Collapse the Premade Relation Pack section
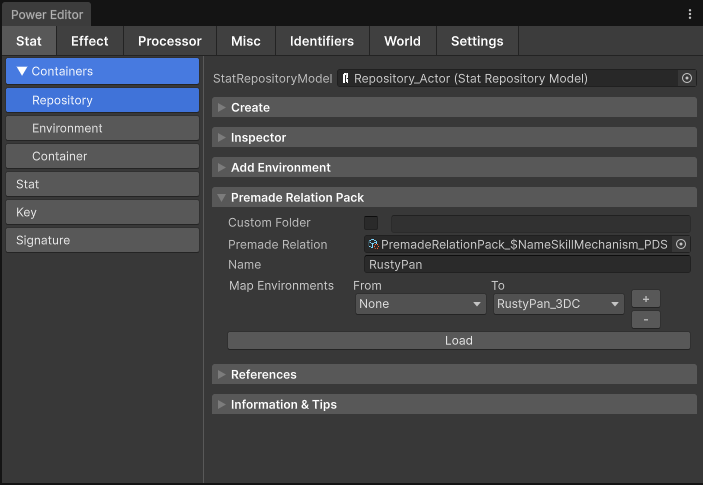 point(454,198)
